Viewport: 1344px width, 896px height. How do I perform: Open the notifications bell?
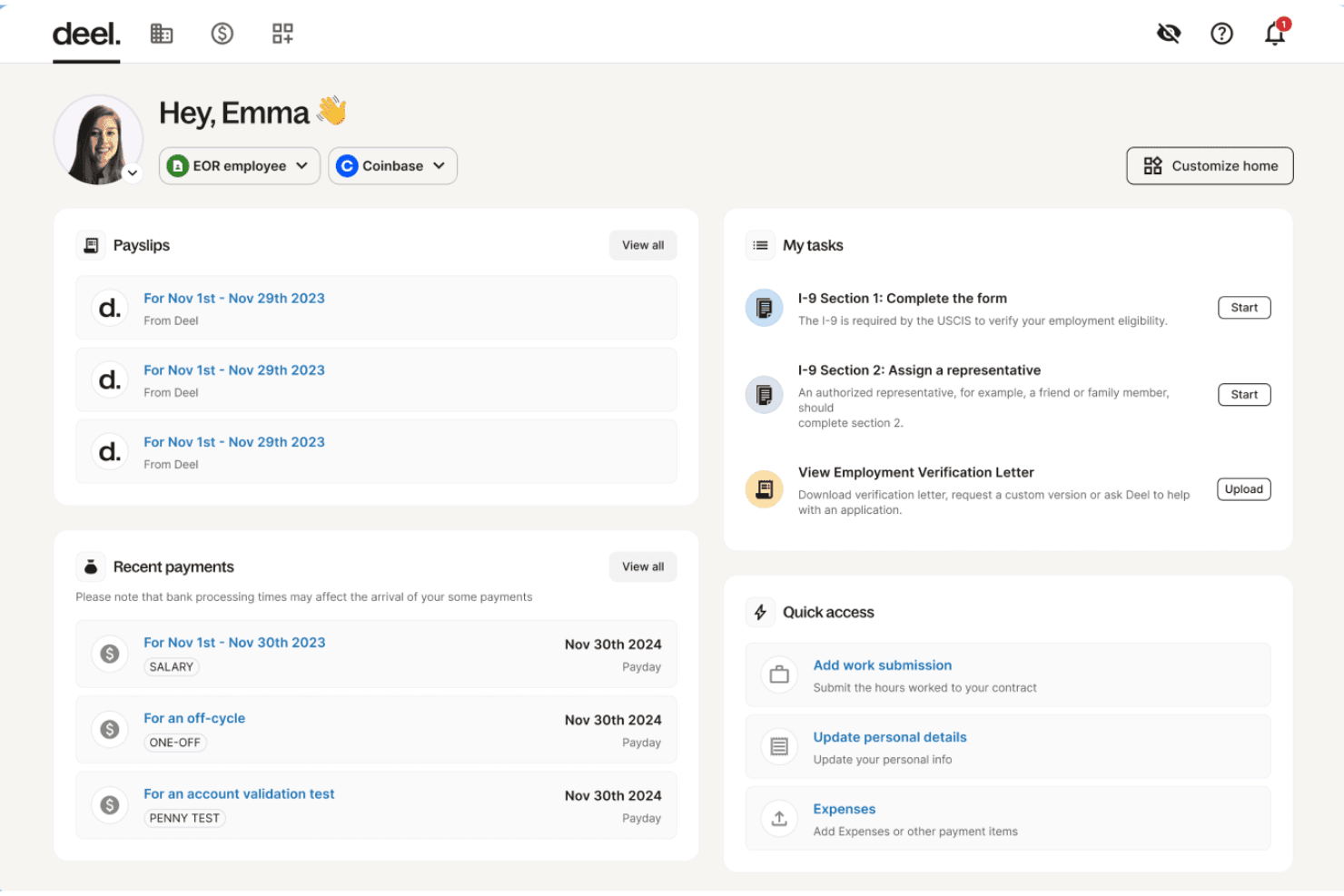click(x=1276, y=33)
